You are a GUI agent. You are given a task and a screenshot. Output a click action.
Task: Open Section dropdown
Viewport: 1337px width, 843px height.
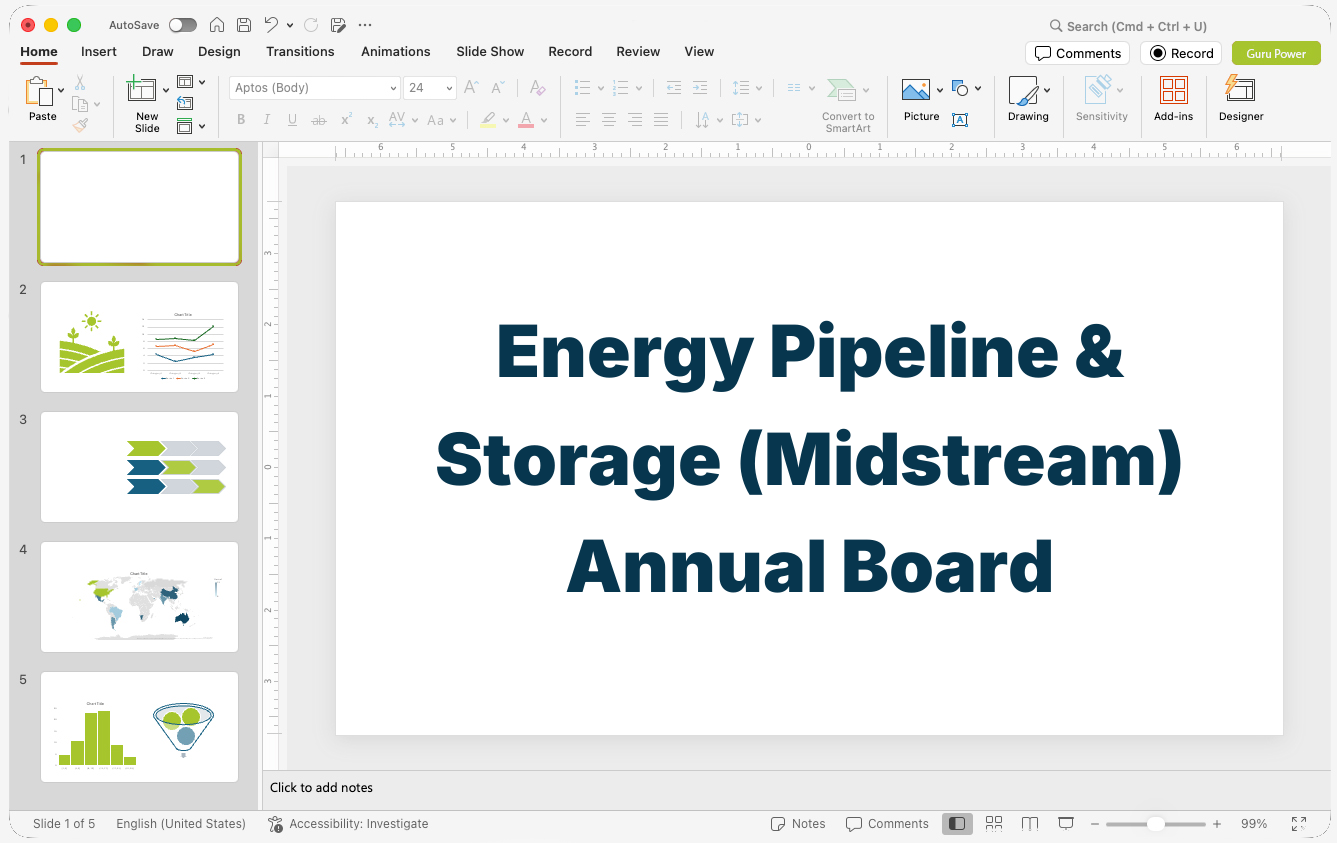191,126
